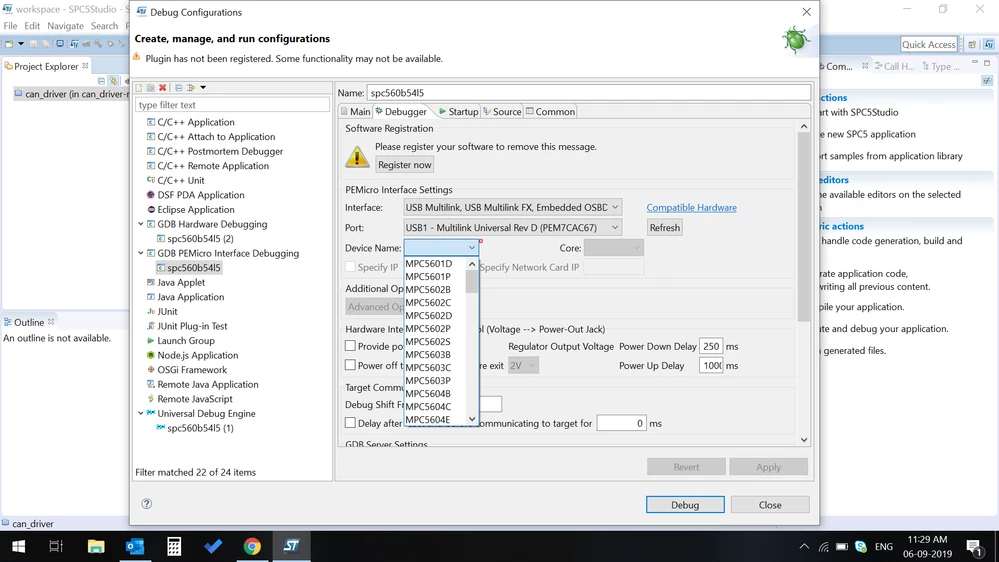Select OSGi Framework entry

[x=192, y=370]
